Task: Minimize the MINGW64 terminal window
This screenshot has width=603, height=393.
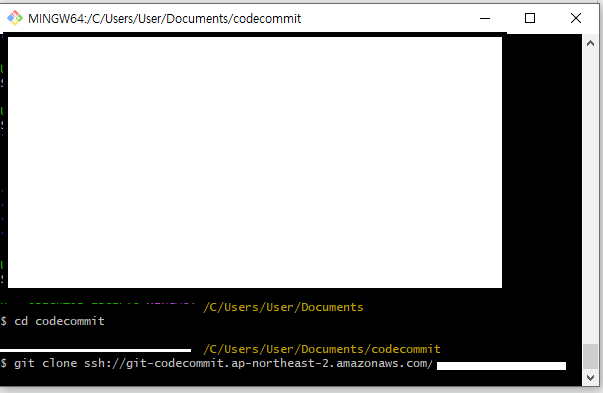Action: 485,18
